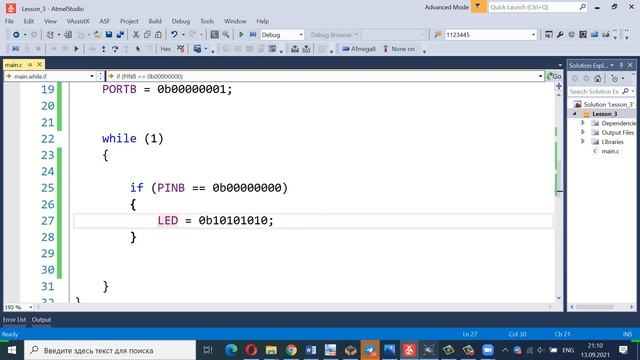Pin the Solution Explorer panel
This screenshot has width=640, height=360.
(x=621, y=65)
